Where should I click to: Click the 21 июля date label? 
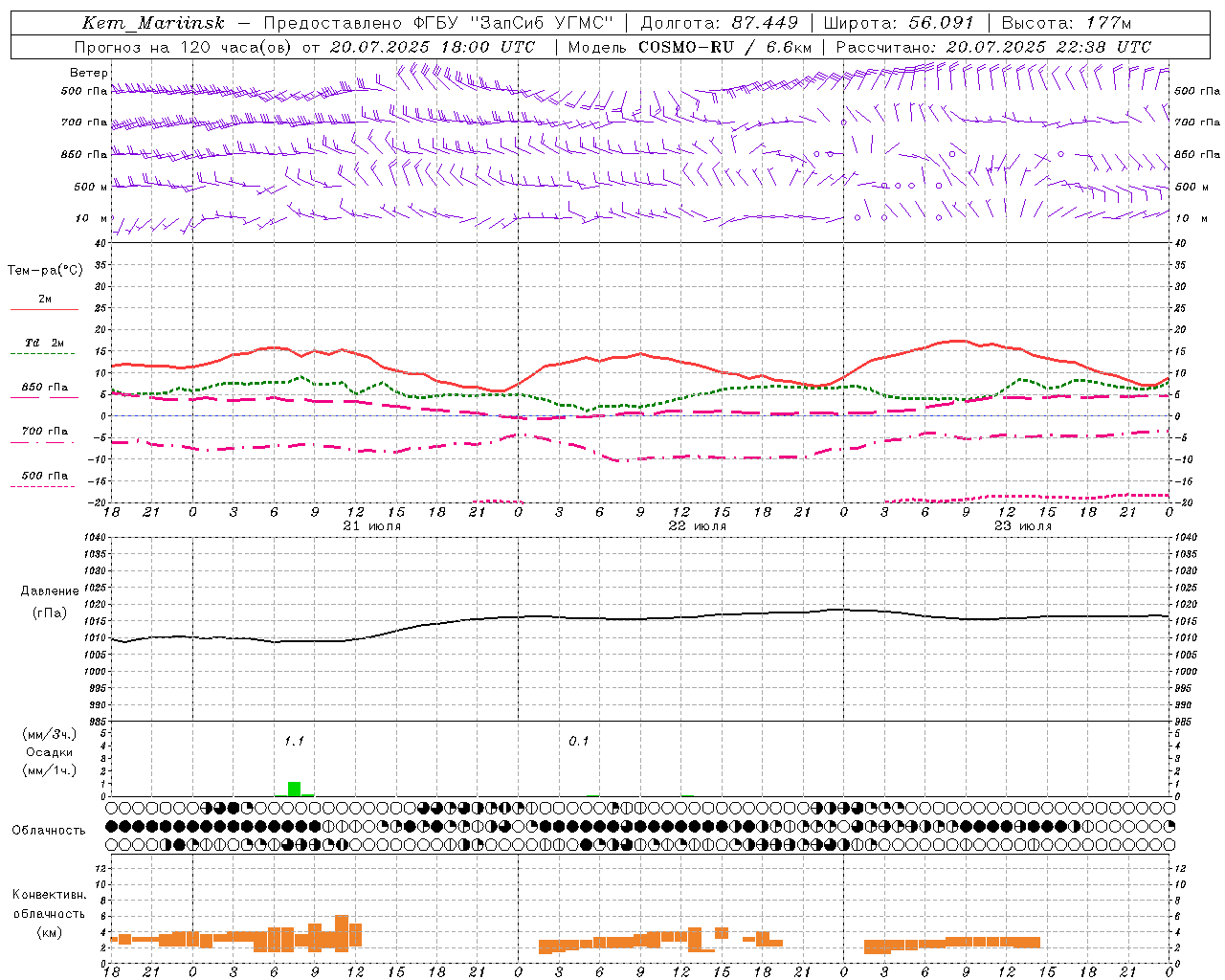tap(371, 526)
